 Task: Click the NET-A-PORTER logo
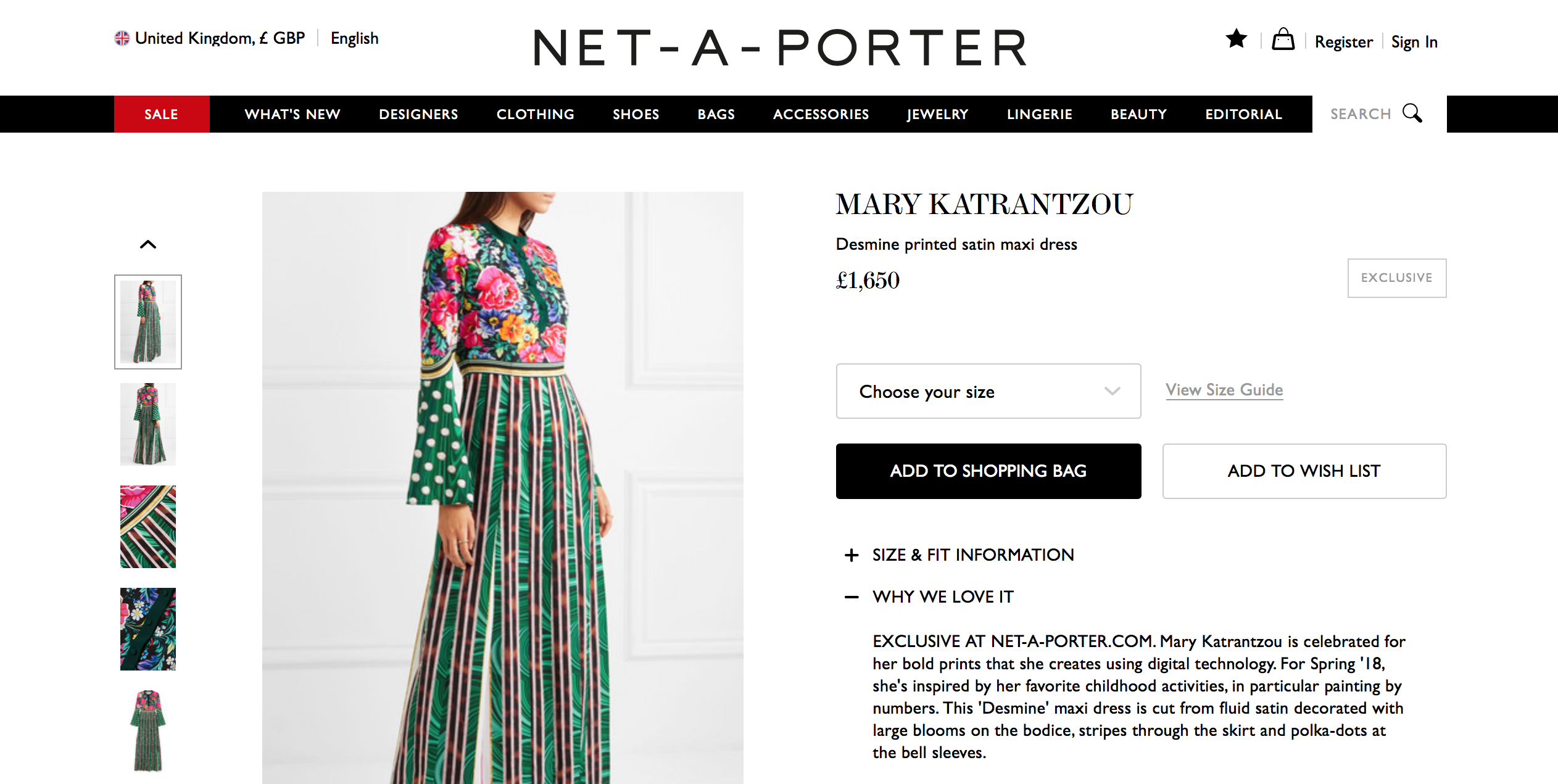pos(780,47)
